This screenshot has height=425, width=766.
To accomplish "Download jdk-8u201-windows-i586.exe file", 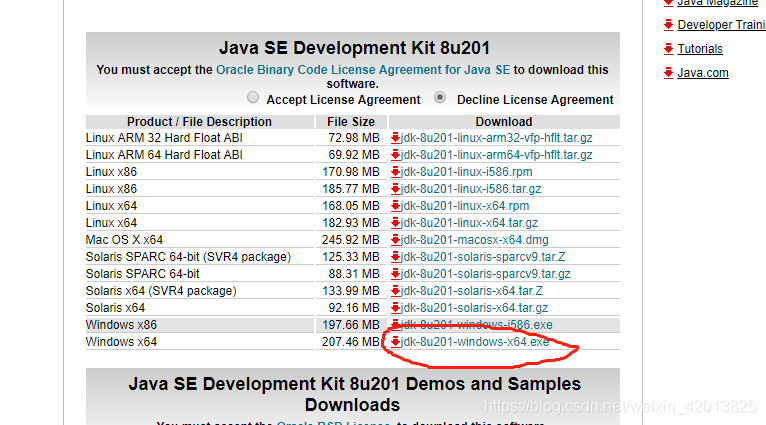I will click(x=476, y=325).
